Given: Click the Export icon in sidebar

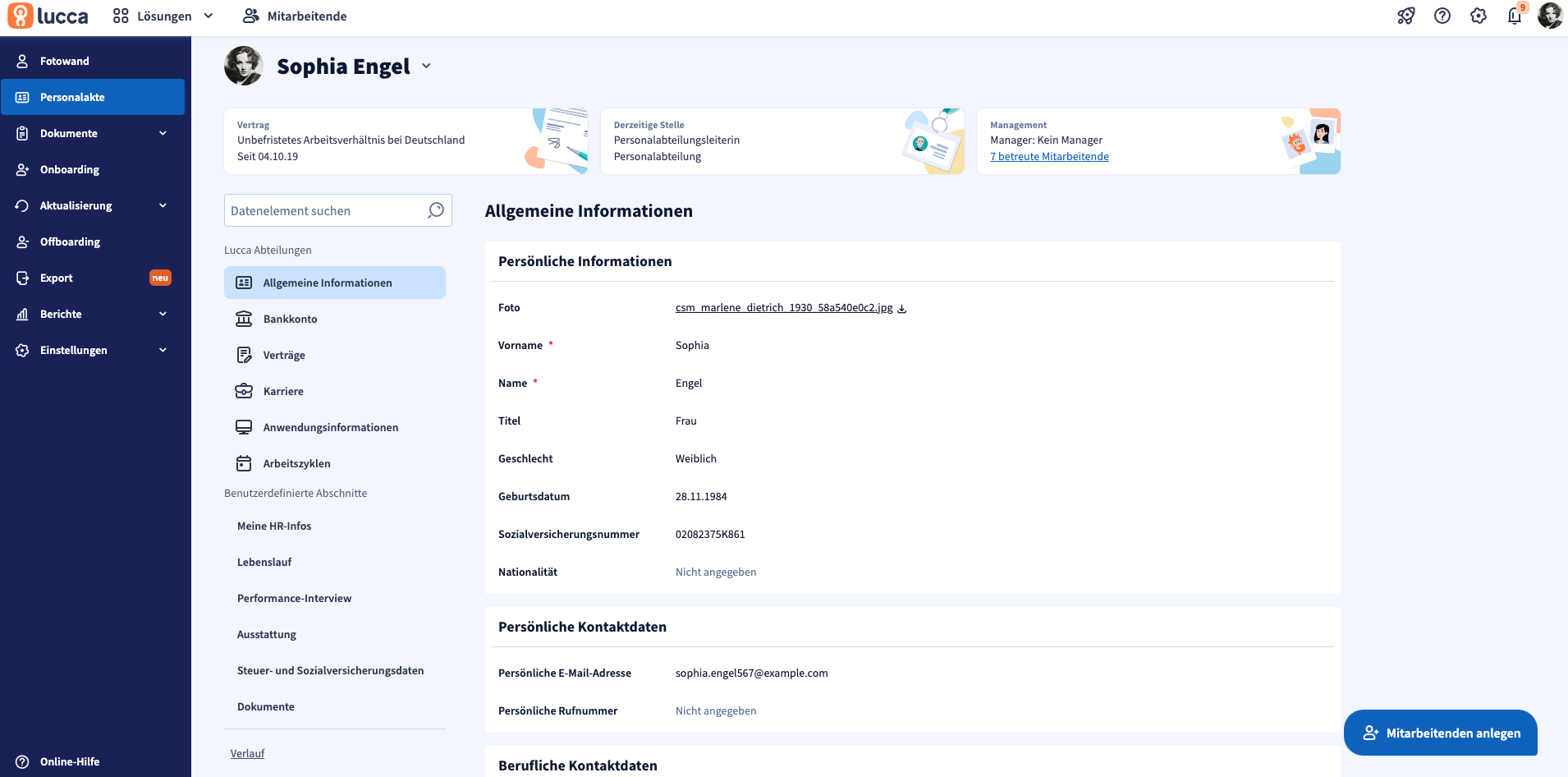Looking at the screenshot, I should (x=22, y=278).
